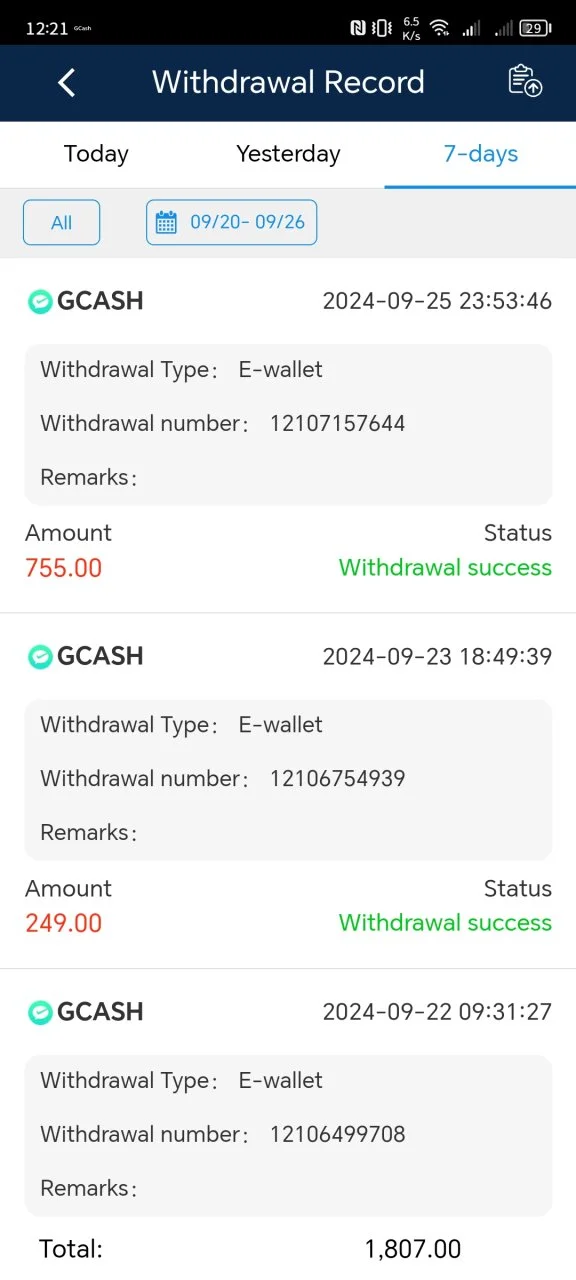576x1280 pixels.
Task: Tap withdrawal number 12106754939
Action: tap(337, 778)
